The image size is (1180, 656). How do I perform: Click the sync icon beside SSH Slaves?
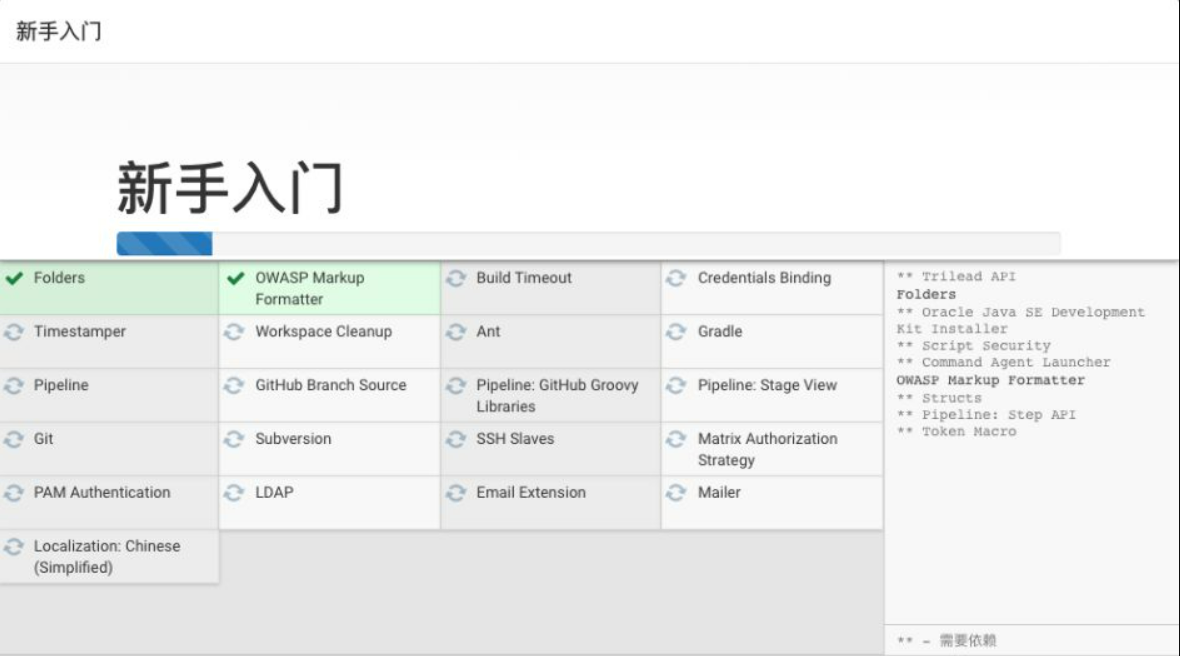click(456, 439)
